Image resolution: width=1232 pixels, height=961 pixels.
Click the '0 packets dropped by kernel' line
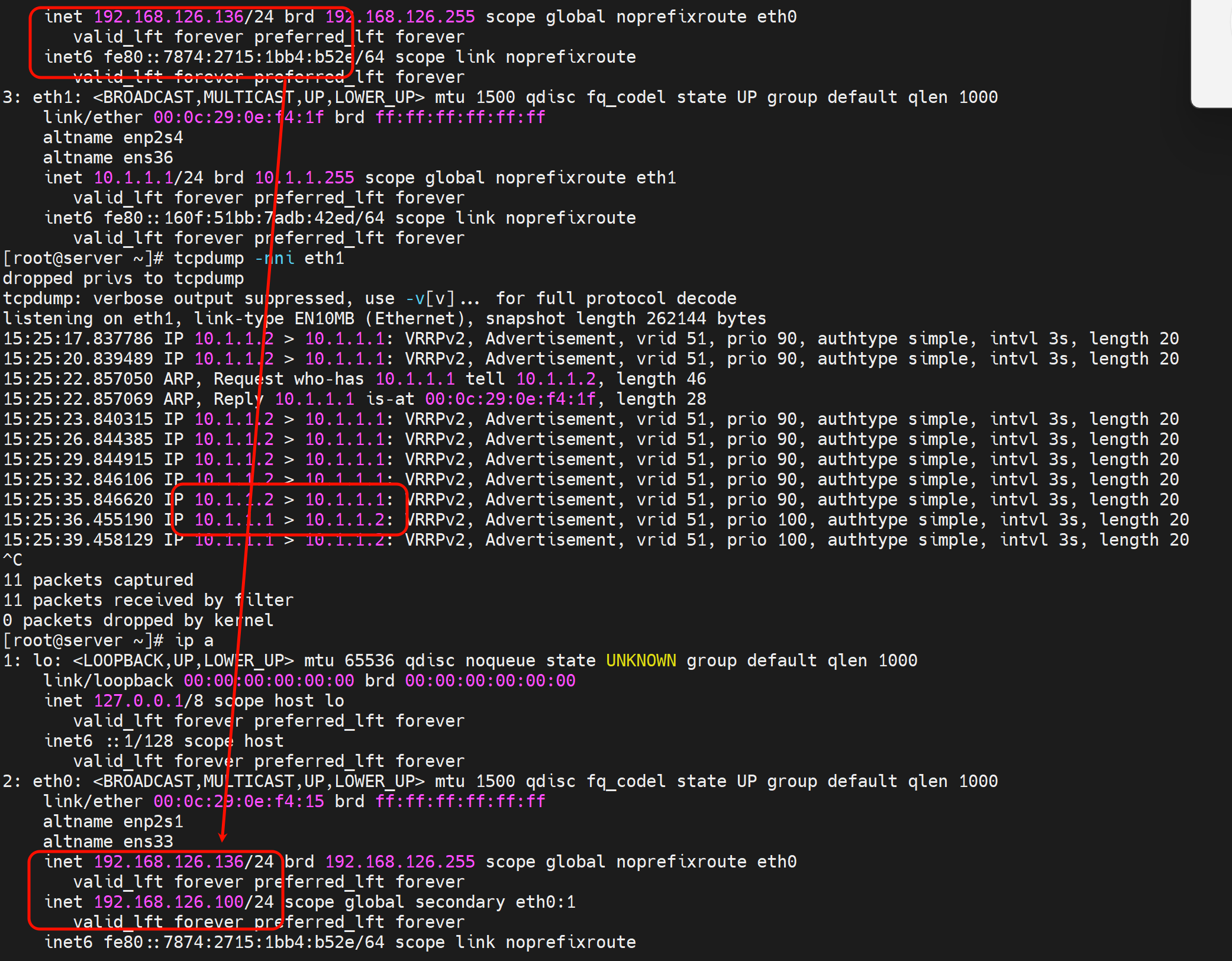tap(138, 621)
